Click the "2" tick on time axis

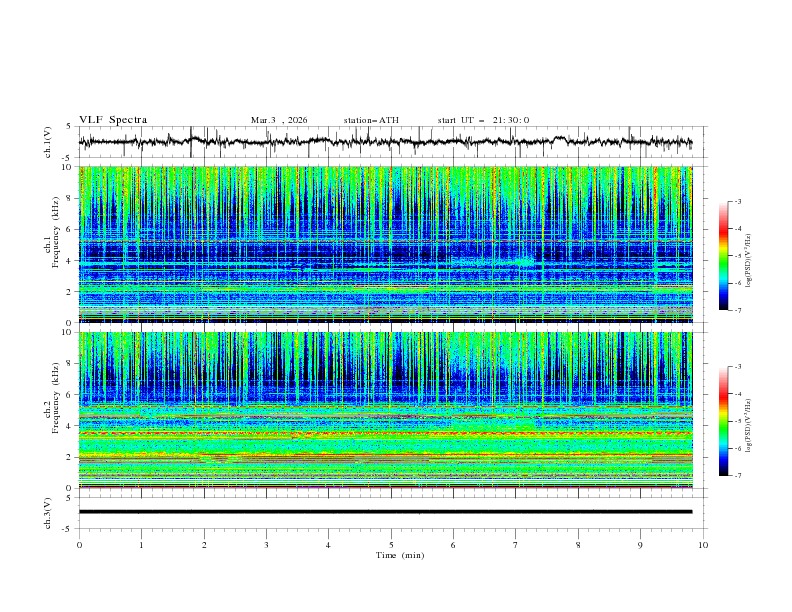[204, 545]
